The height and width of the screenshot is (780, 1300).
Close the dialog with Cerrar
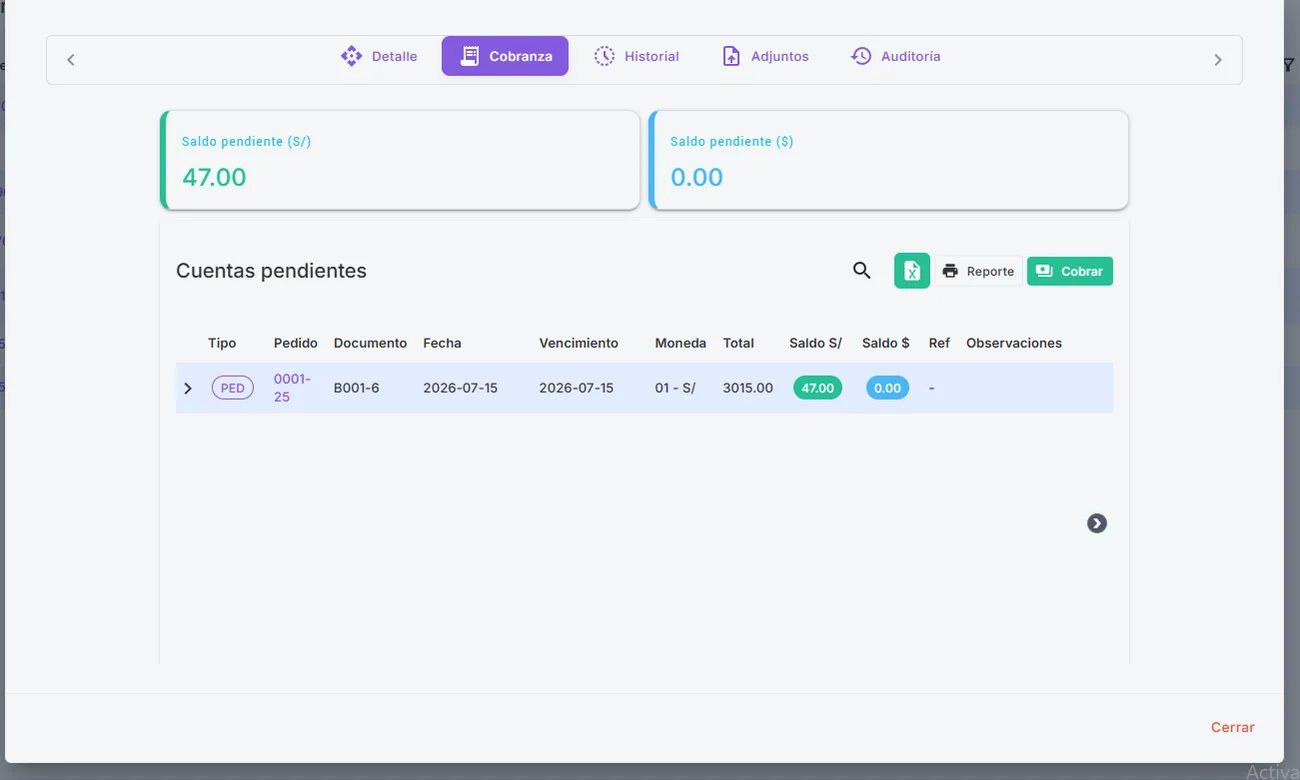[x=1232, y=727]
